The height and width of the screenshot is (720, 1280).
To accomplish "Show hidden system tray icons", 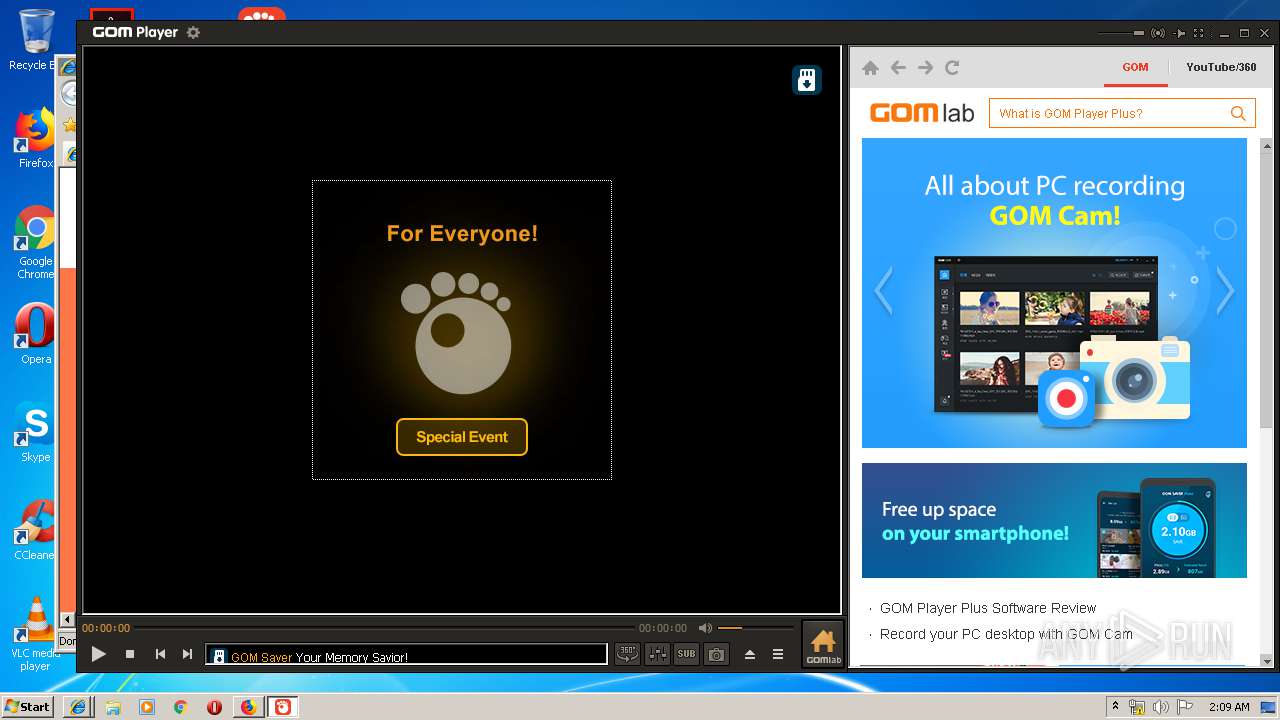I will click(1115, 707).
